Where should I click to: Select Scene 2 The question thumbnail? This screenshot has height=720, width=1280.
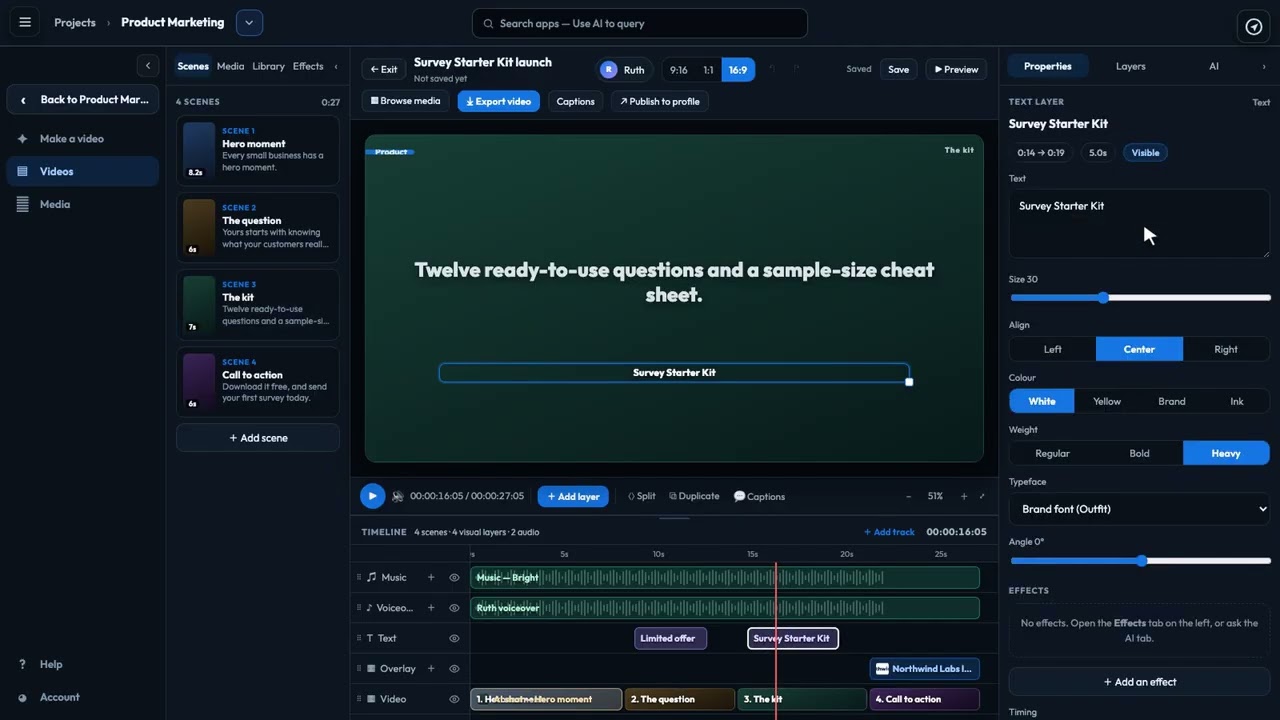(199, 227)
